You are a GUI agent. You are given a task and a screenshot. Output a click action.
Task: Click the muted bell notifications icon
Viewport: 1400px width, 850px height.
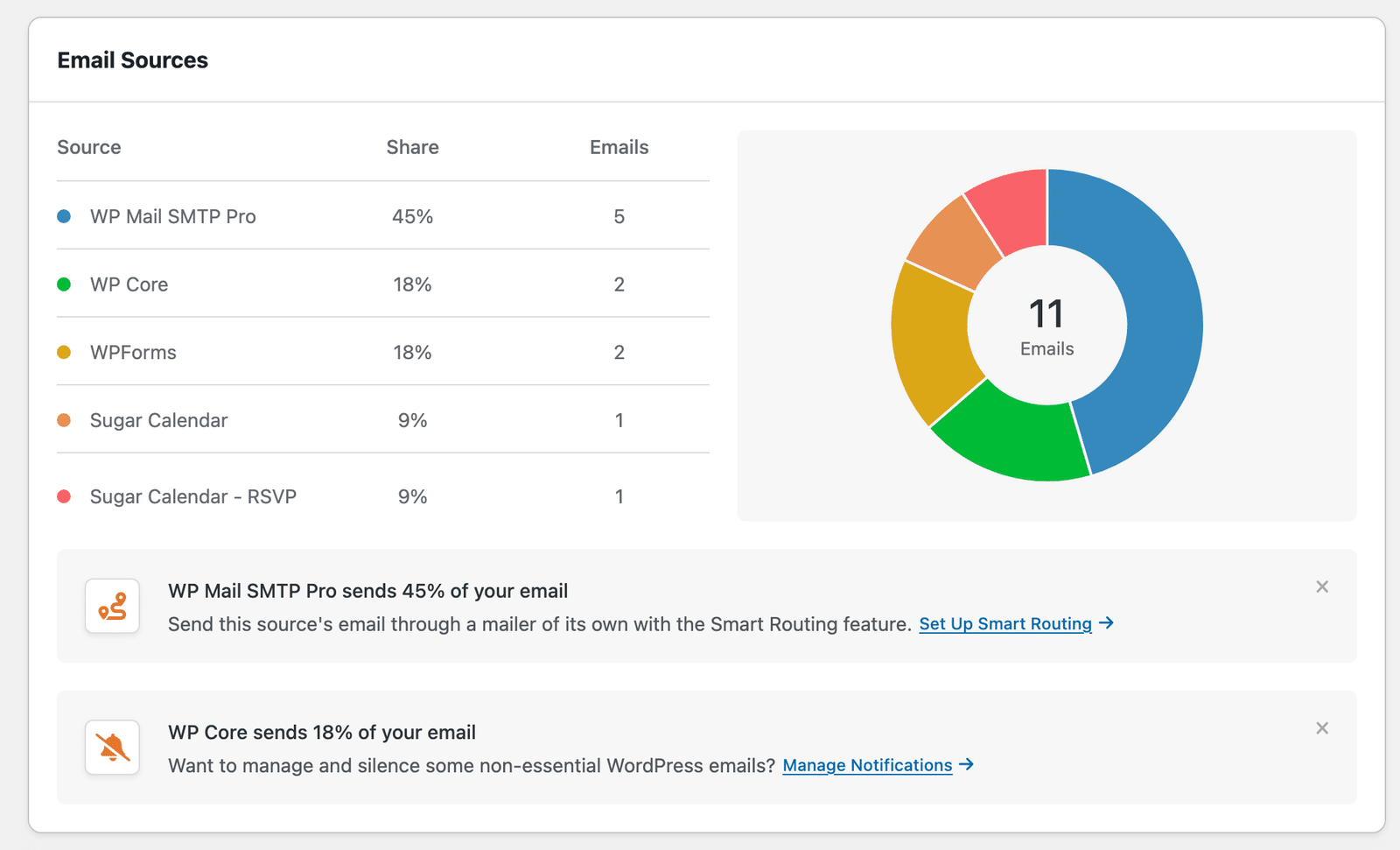tap(112, 748)
